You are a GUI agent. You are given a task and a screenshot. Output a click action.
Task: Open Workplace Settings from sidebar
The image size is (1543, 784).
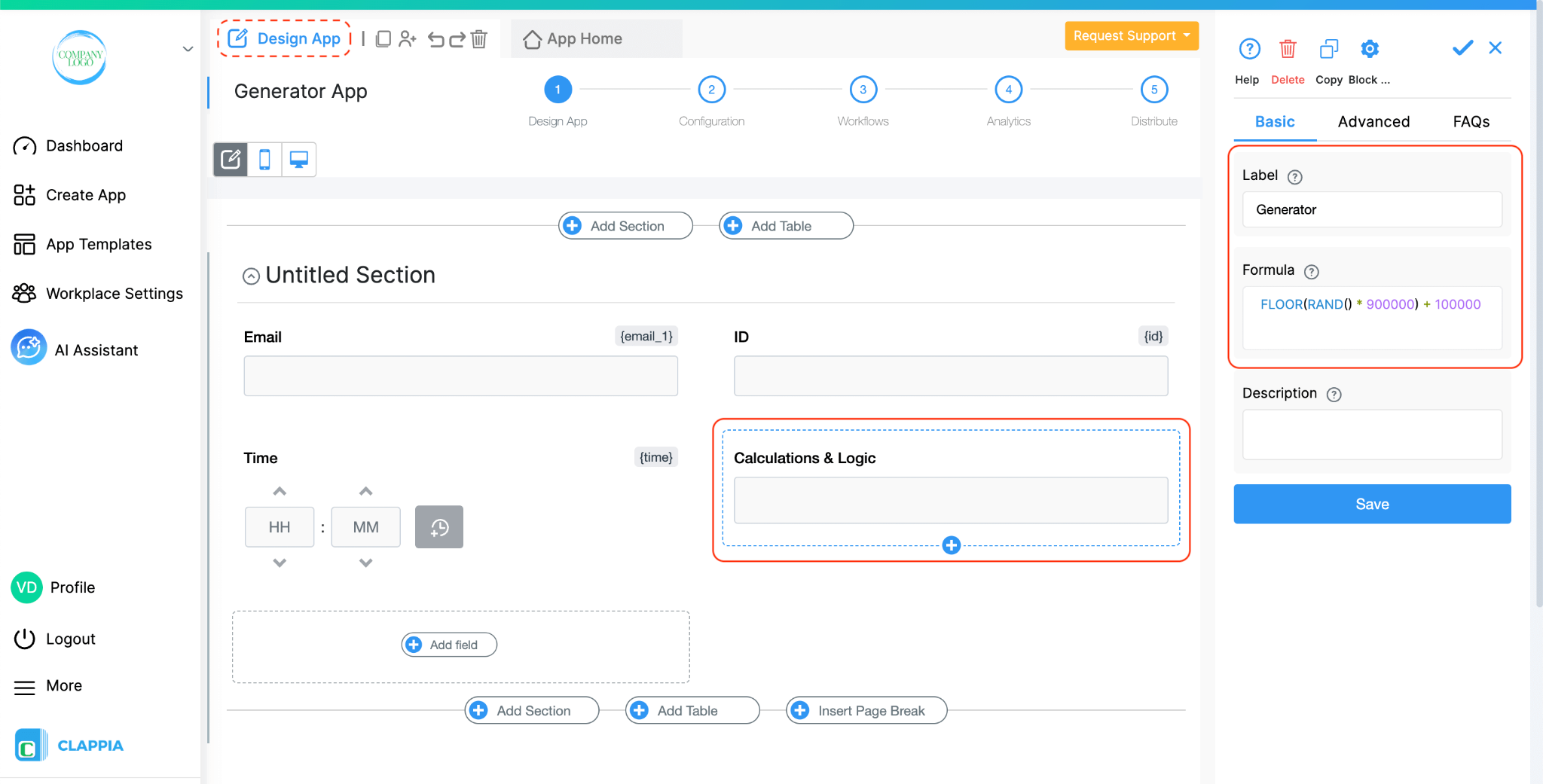(98, 294)
